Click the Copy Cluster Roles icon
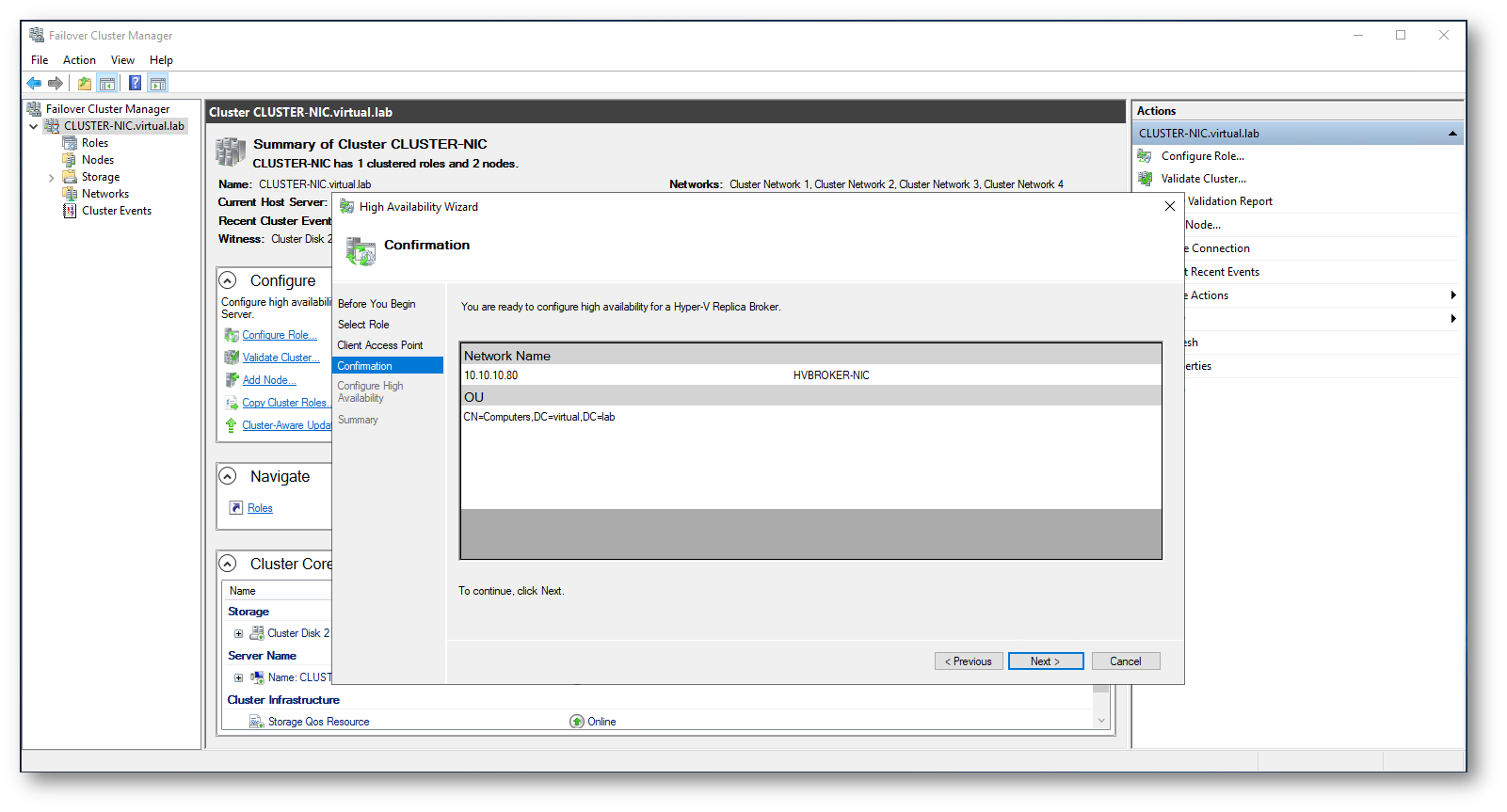The image size is (1507, 812). click(232, 403)
